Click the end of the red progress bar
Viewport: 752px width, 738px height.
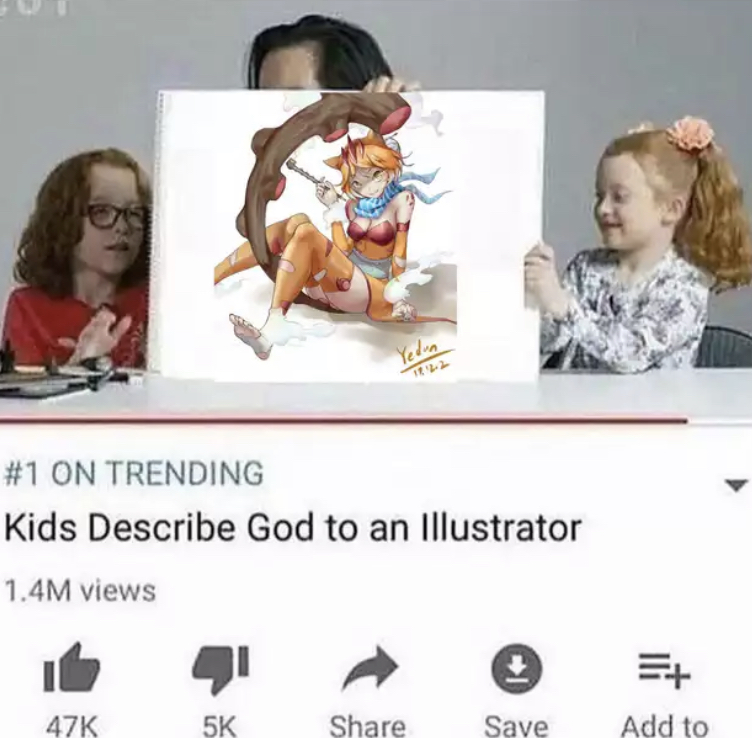tap(686, 421)
